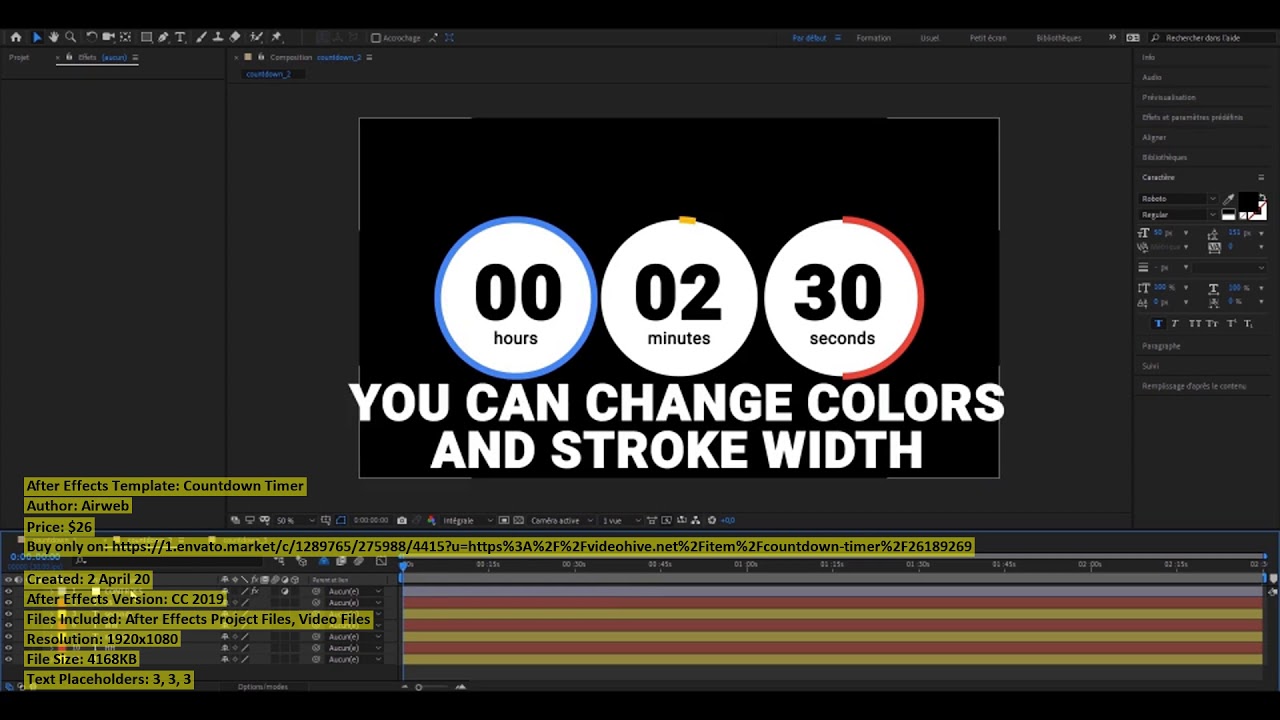
Task: Switch to the Par défaut workspace
Action: pyautogui.click(x=809, y=38)
